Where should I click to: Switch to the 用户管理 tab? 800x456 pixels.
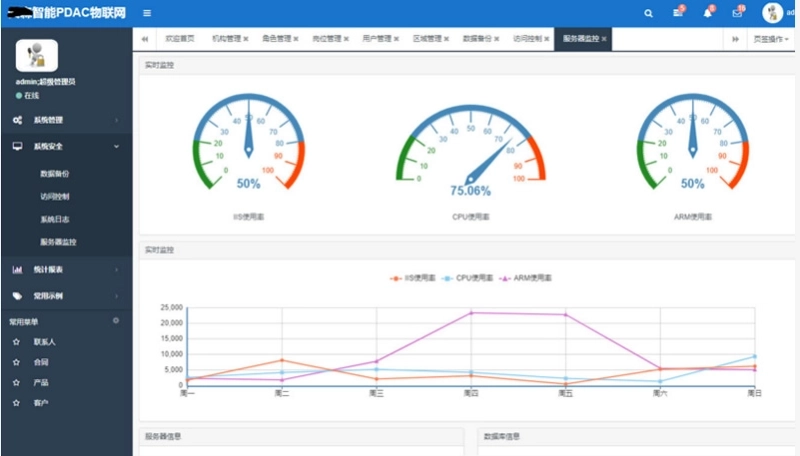click(377, 39)
